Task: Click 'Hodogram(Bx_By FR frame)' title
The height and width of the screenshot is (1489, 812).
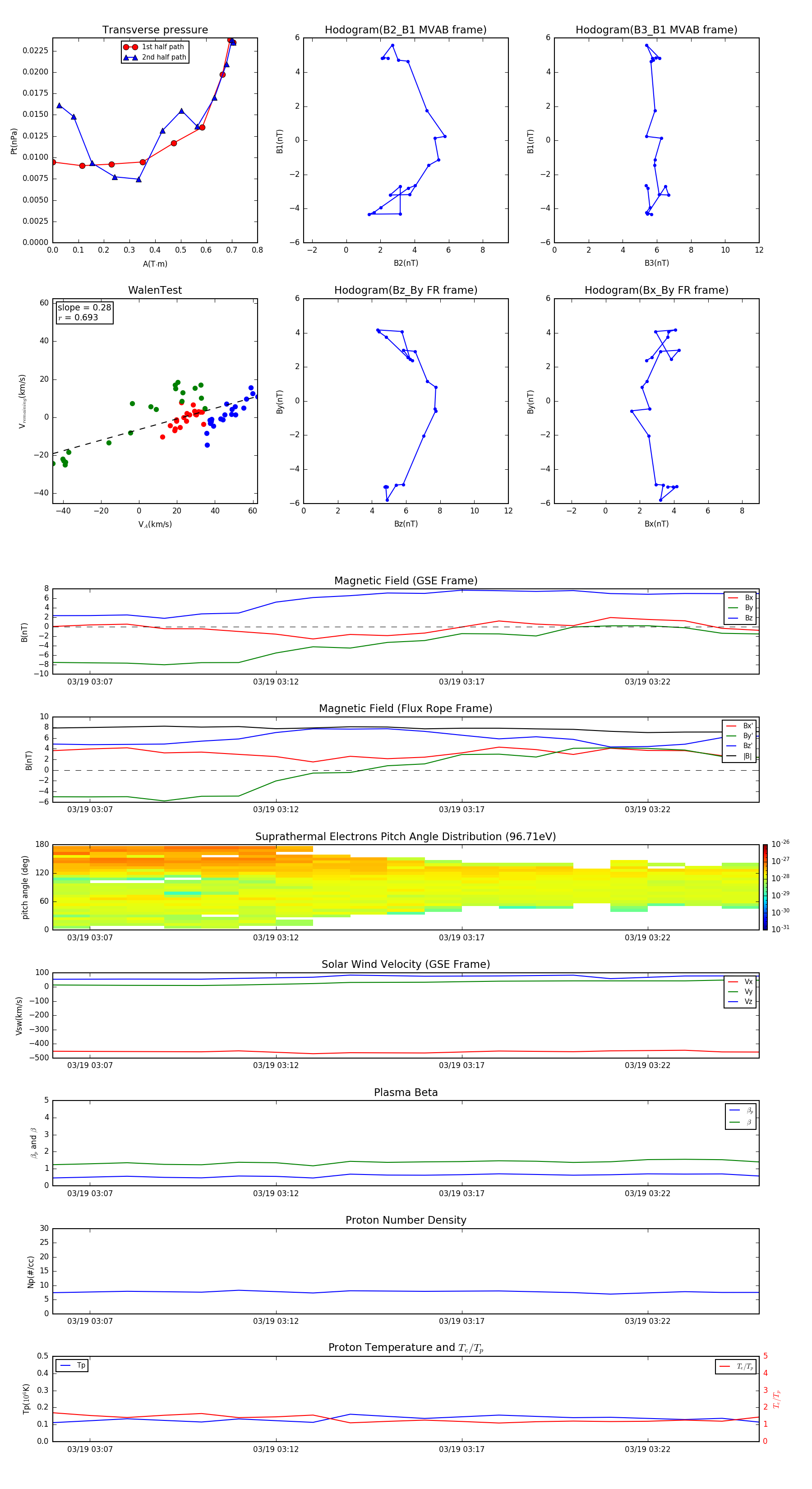Action: coord(656,290)
